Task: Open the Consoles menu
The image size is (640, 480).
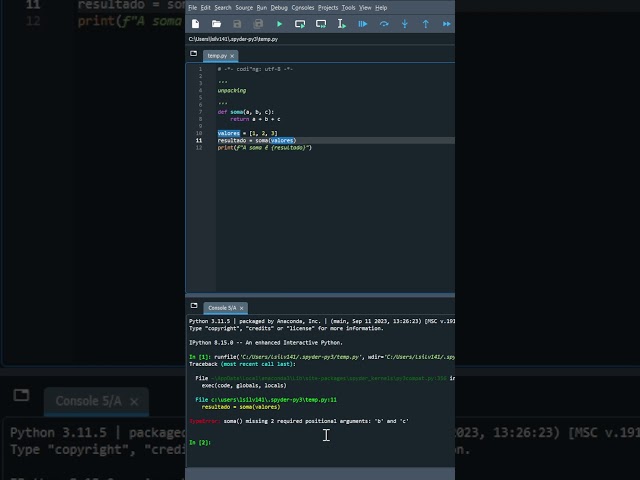Action: point(303,8)
